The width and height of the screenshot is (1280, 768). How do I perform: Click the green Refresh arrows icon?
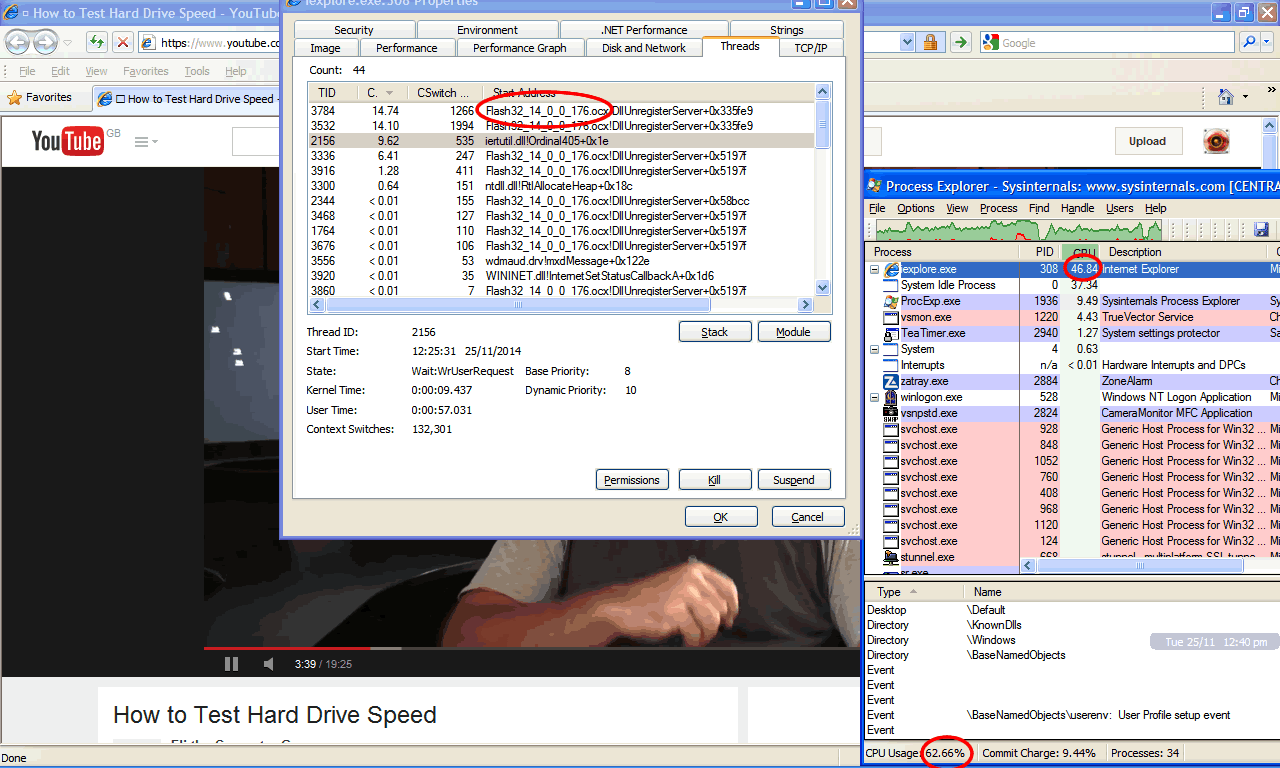(97, 42)
